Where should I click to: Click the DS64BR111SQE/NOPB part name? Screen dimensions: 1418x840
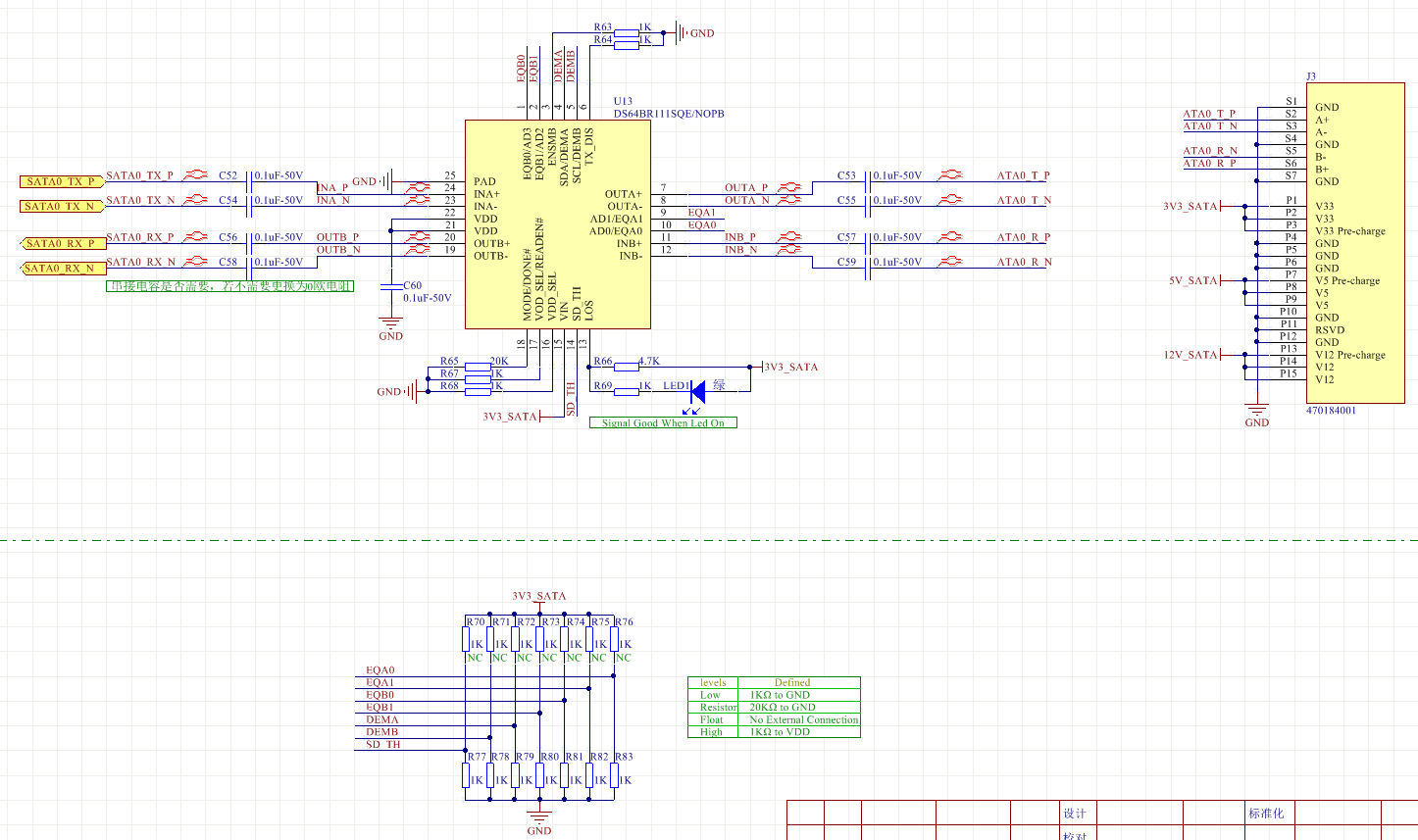tap(669, 114)
